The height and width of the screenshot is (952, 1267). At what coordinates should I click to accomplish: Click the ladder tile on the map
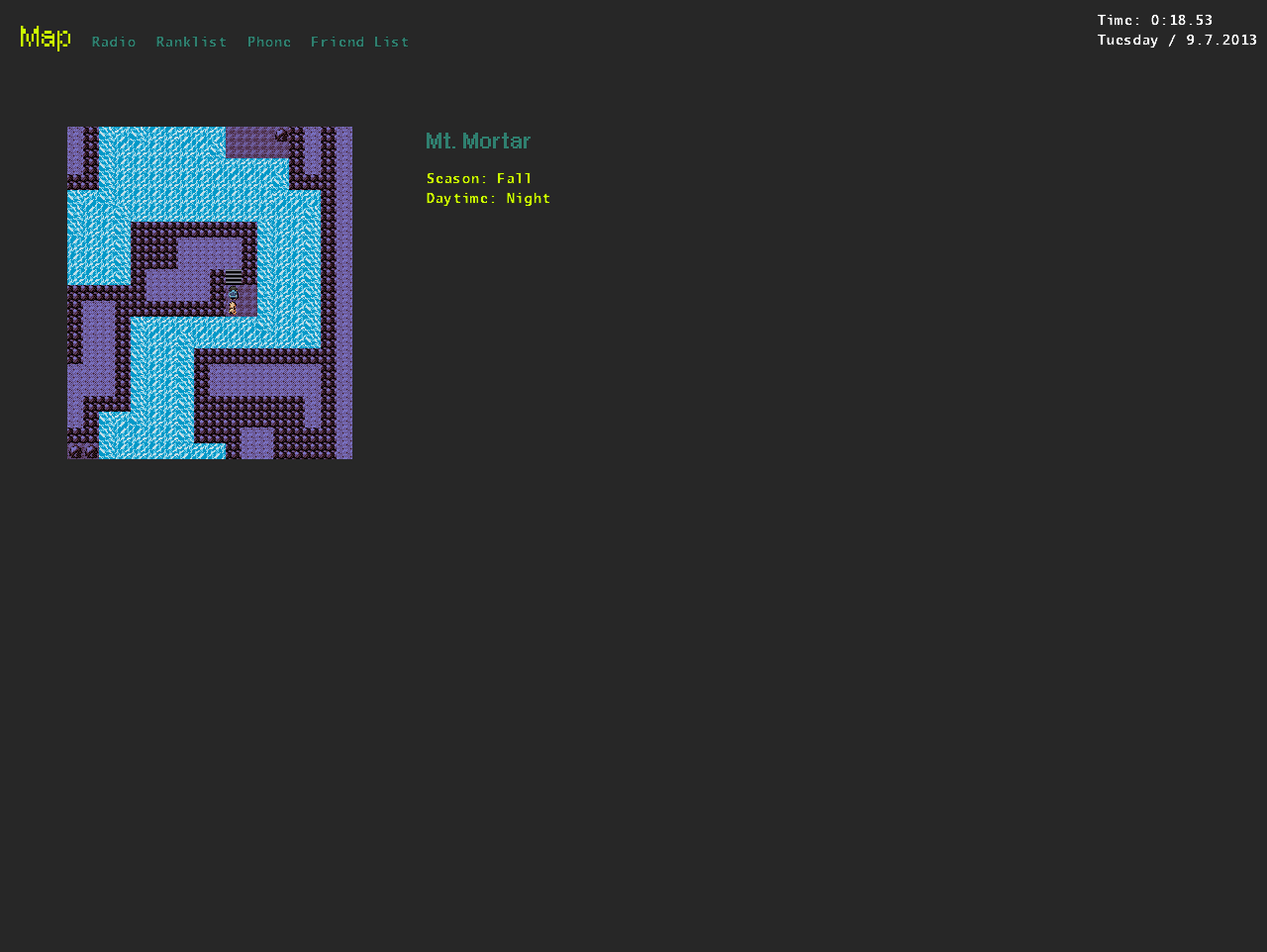click(x=234, y=277)
